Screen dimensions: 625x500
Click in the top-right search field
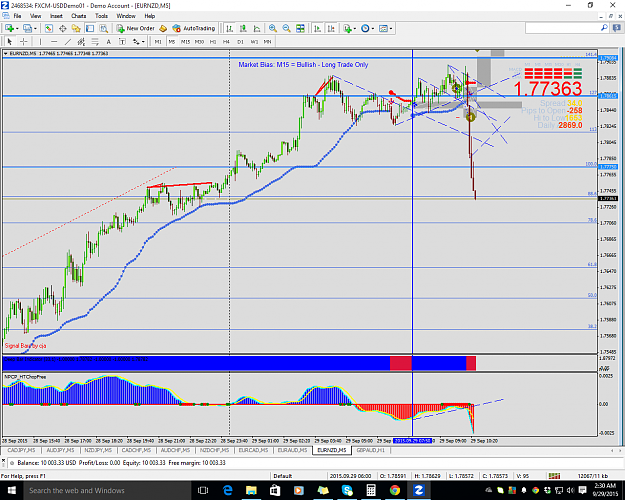[562, 28]
